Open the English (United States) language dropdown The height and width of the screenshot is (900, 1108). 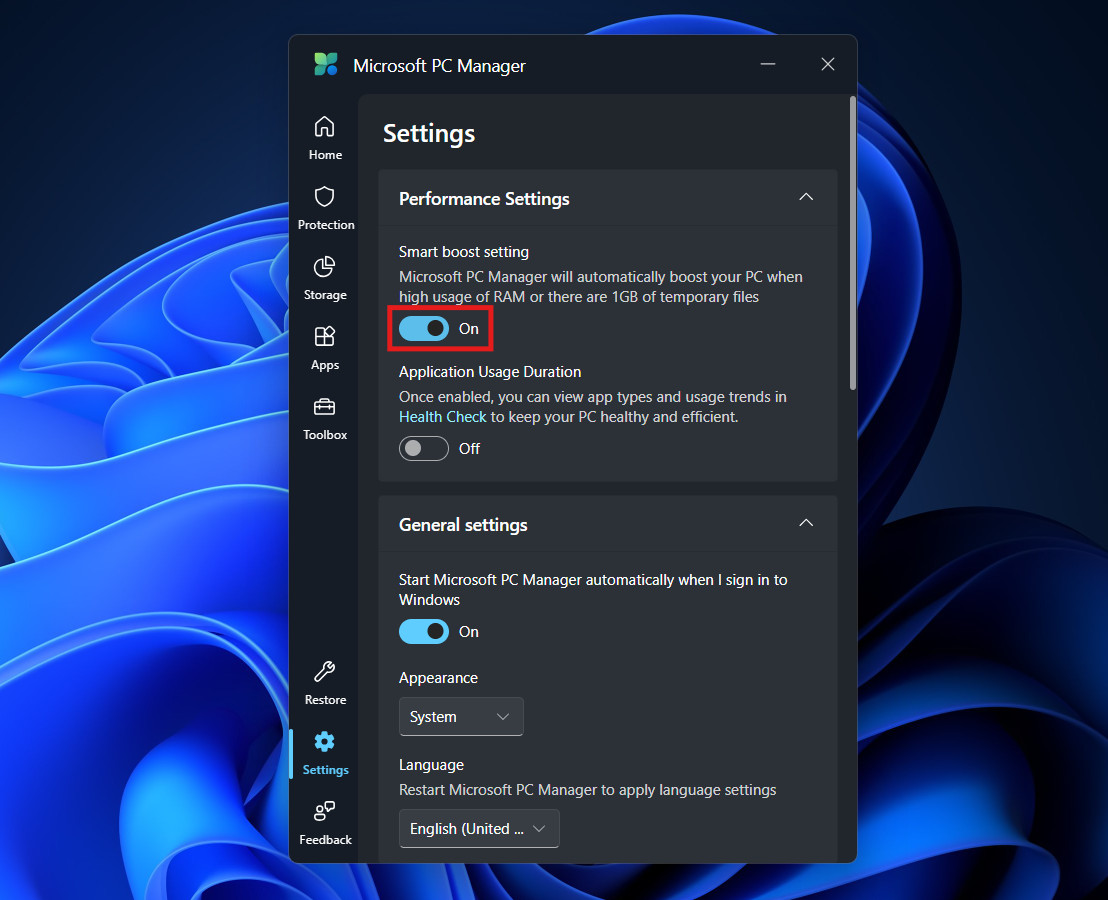point(478,828)
